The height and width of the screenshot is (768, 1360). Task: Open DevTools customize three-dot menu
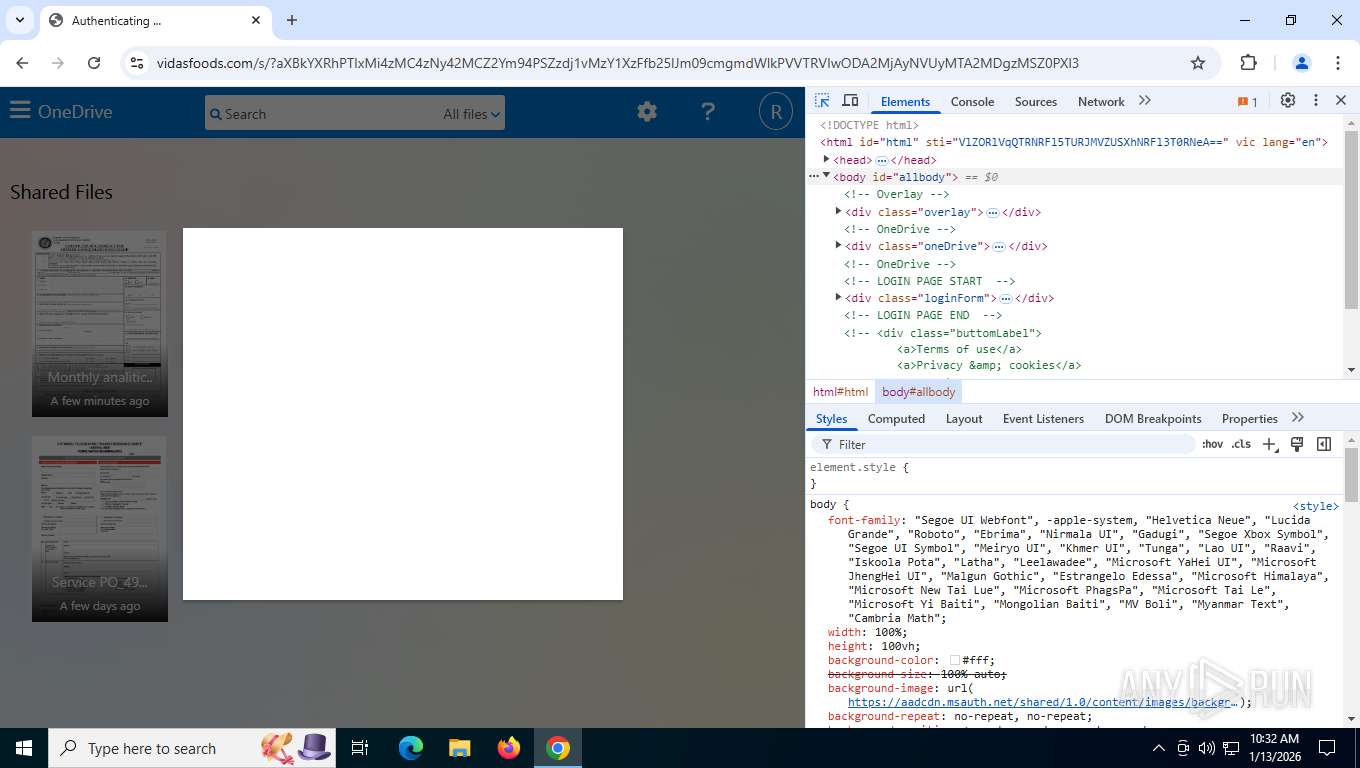pos(1316,101)
